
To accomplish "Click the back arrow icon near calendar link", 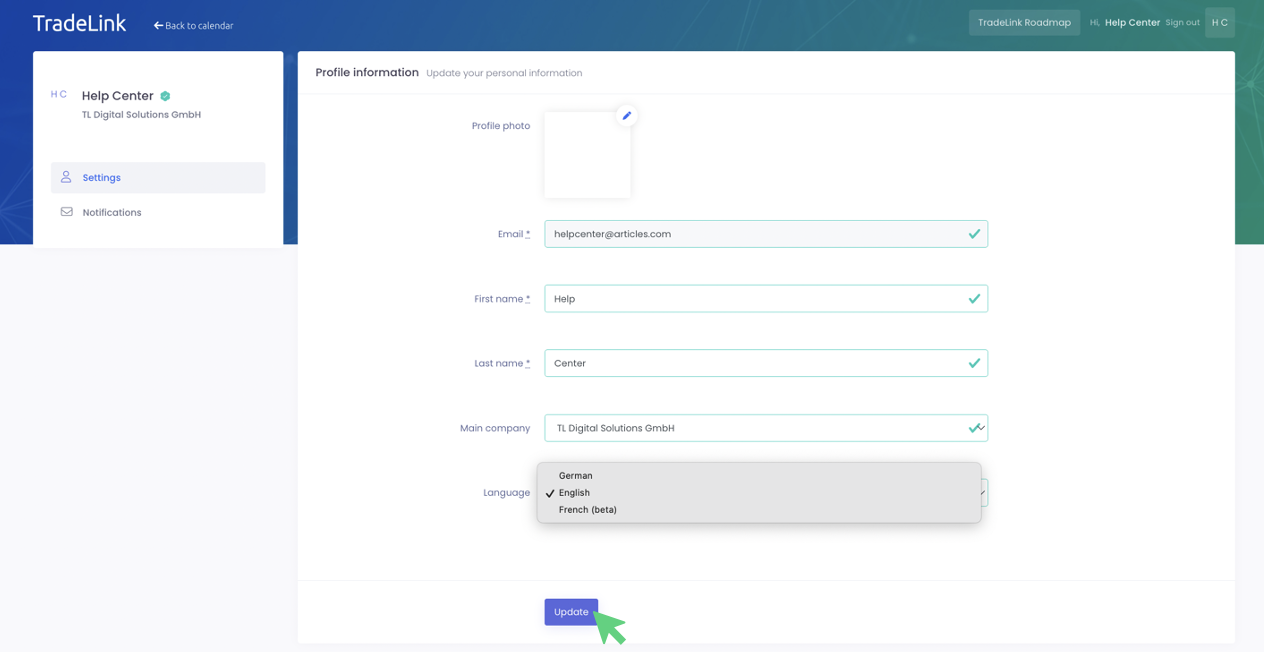I will 158,26.
